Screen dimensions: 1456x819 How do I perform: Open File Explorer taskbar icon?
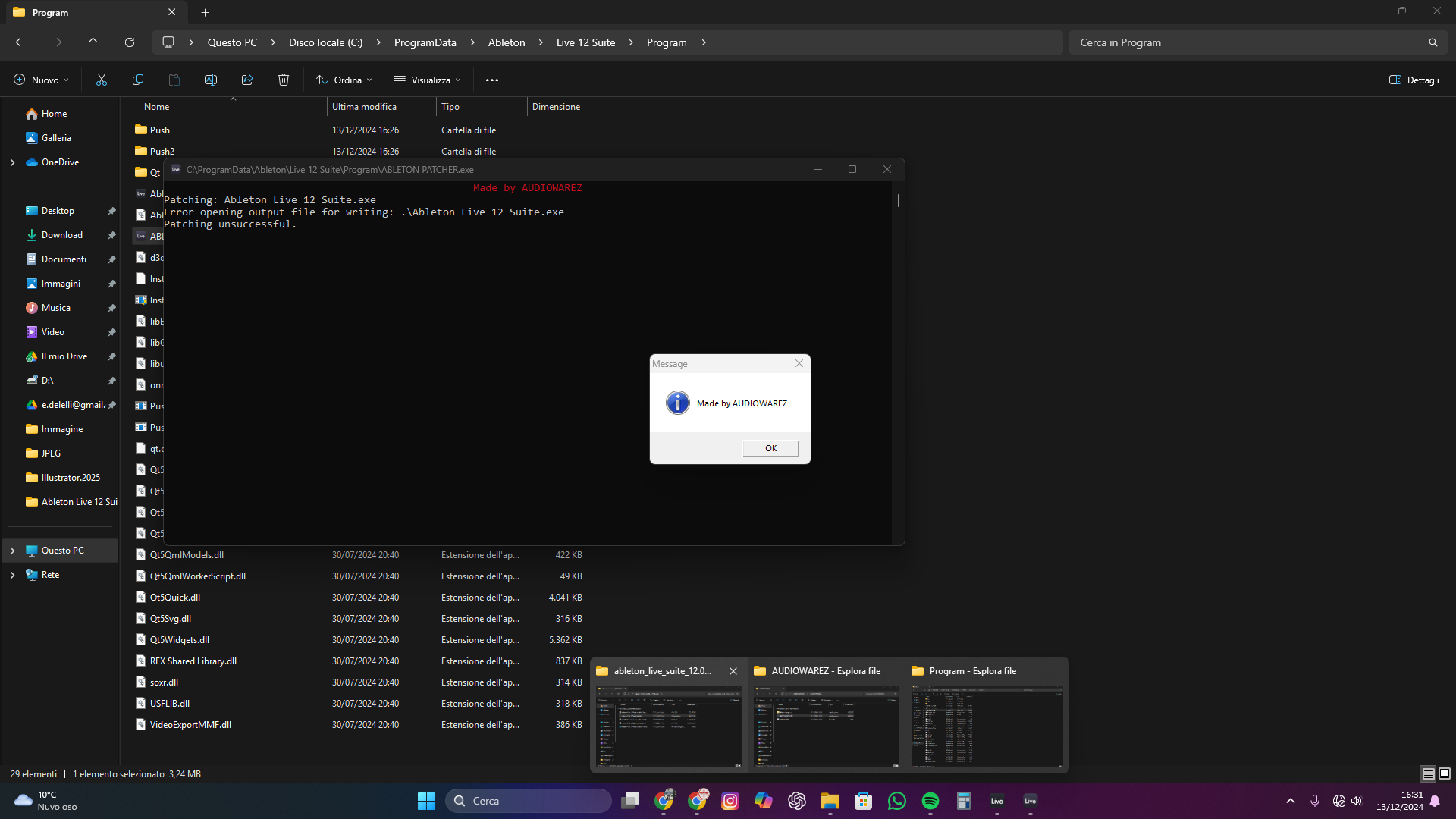point(830,801)
